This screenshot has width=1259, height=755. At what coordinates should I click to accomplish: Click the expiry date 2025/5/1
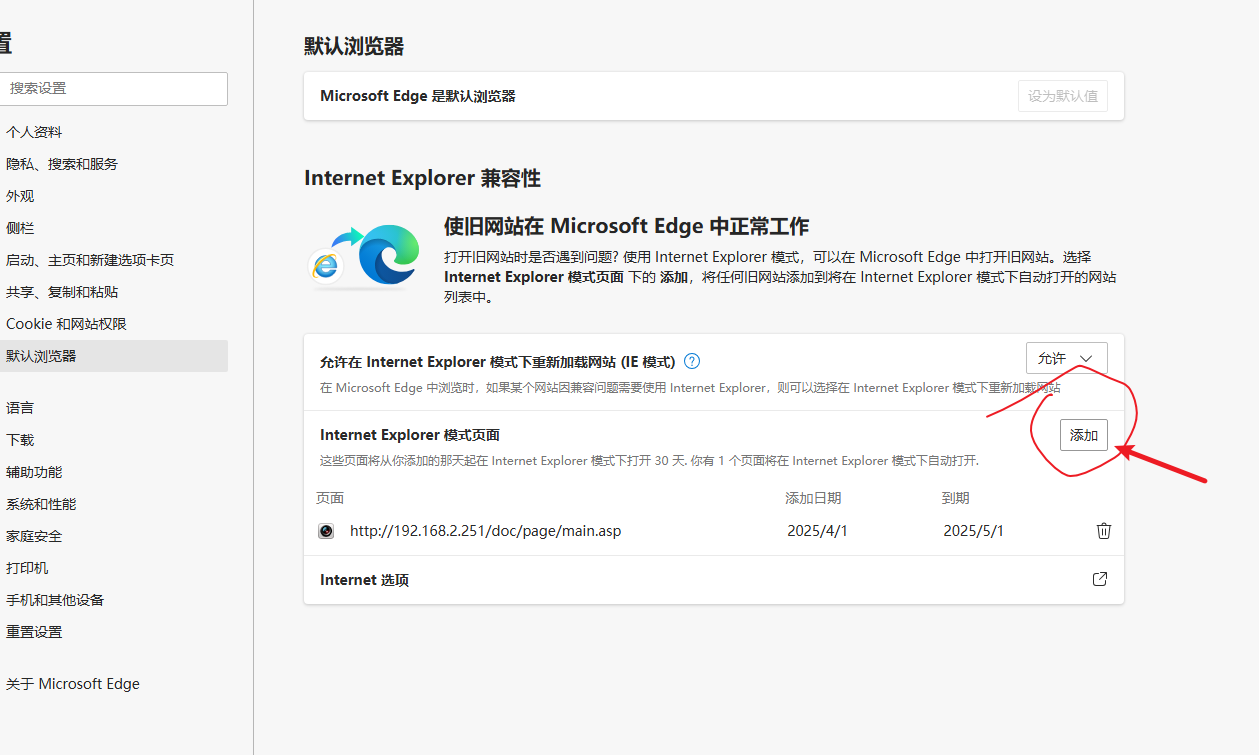click(x=973, y=531)
